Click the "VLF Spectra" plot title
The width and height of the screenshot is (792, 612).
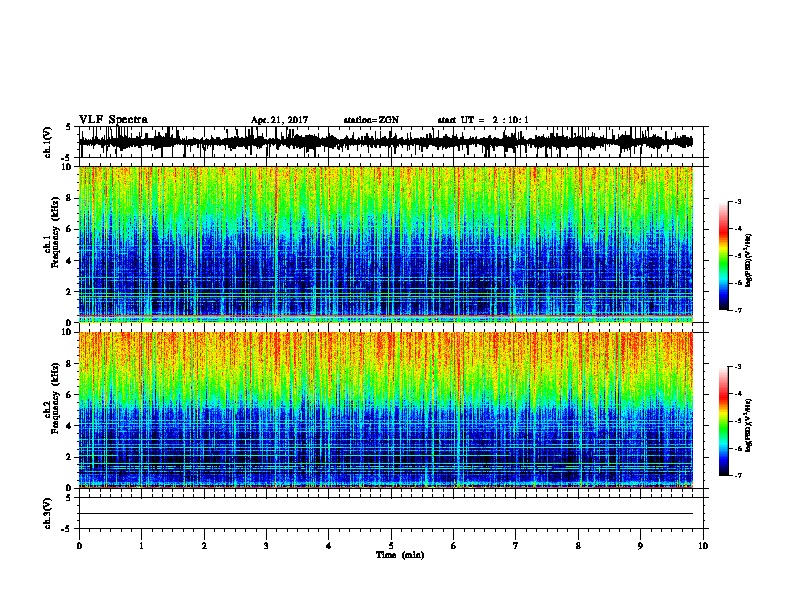pyautogui.click(x=113, y=119)
